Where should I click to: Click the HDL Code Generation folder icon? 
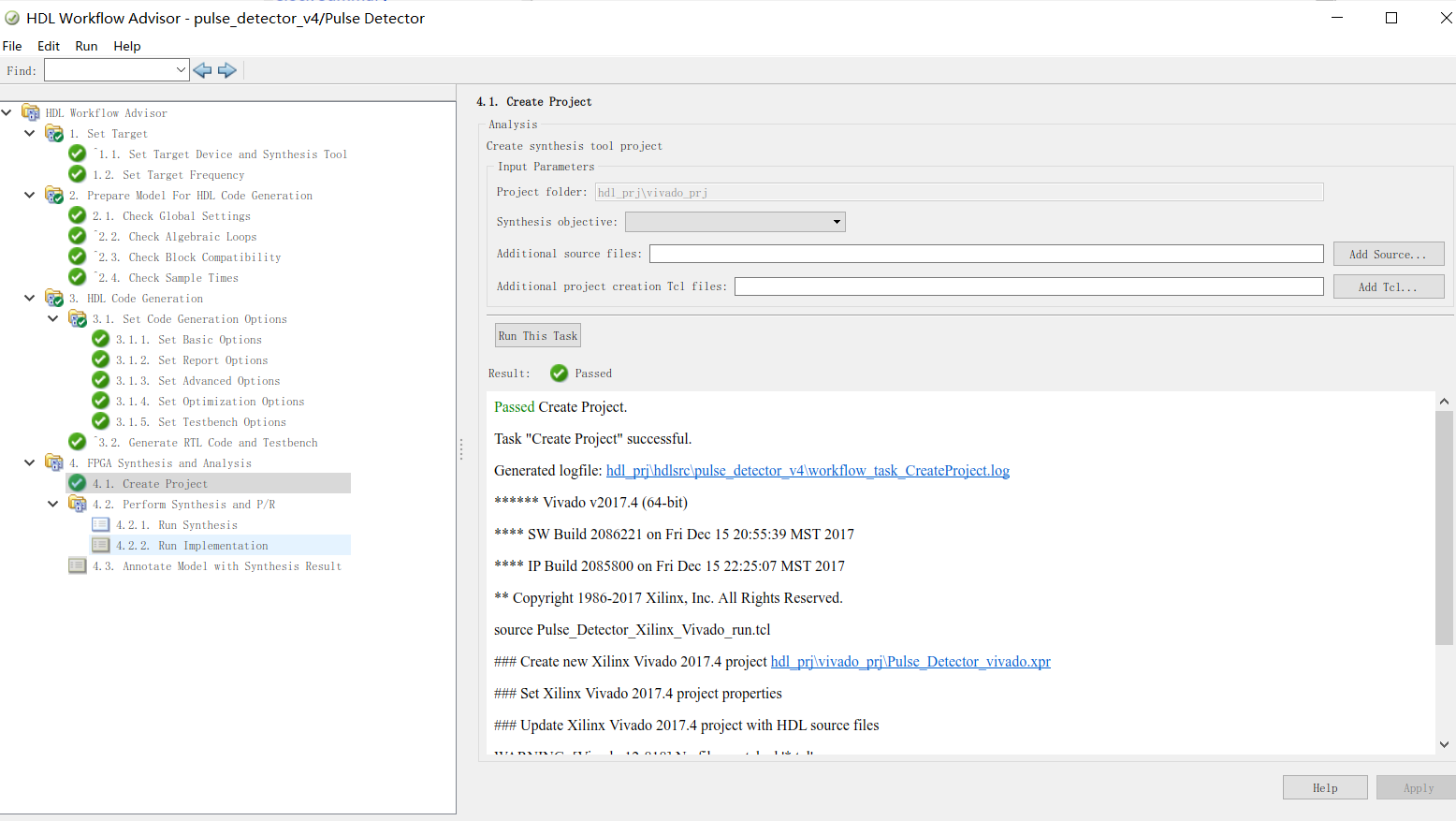[x=54, y=298]
